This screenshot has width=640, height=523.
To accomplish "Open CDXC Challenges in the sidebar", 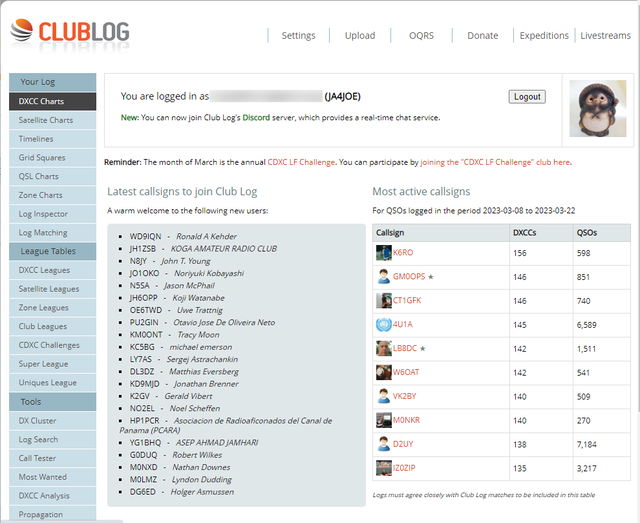I will pos(53,345).
